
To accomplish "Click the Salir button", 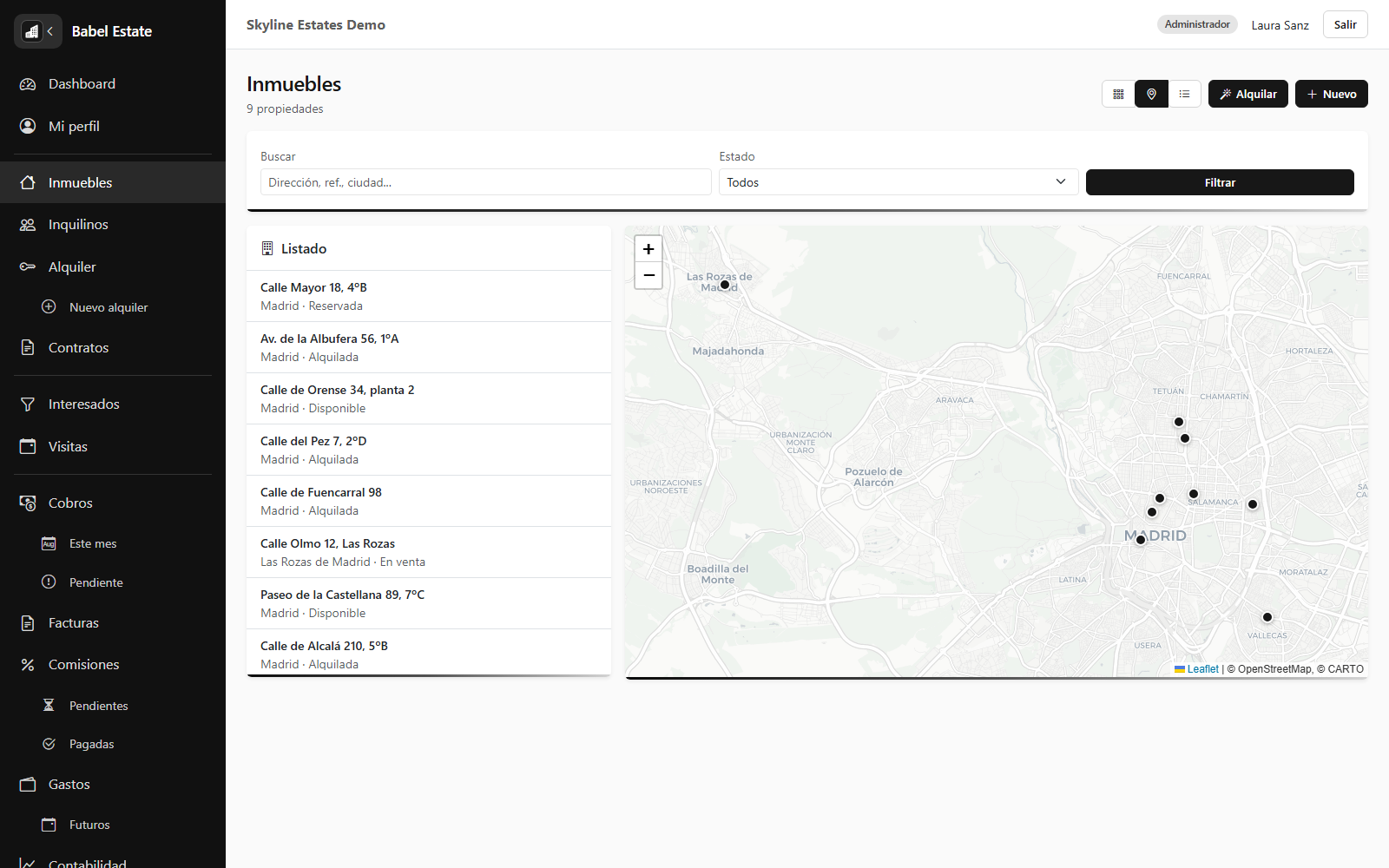I will click(x=1346, y=24).
